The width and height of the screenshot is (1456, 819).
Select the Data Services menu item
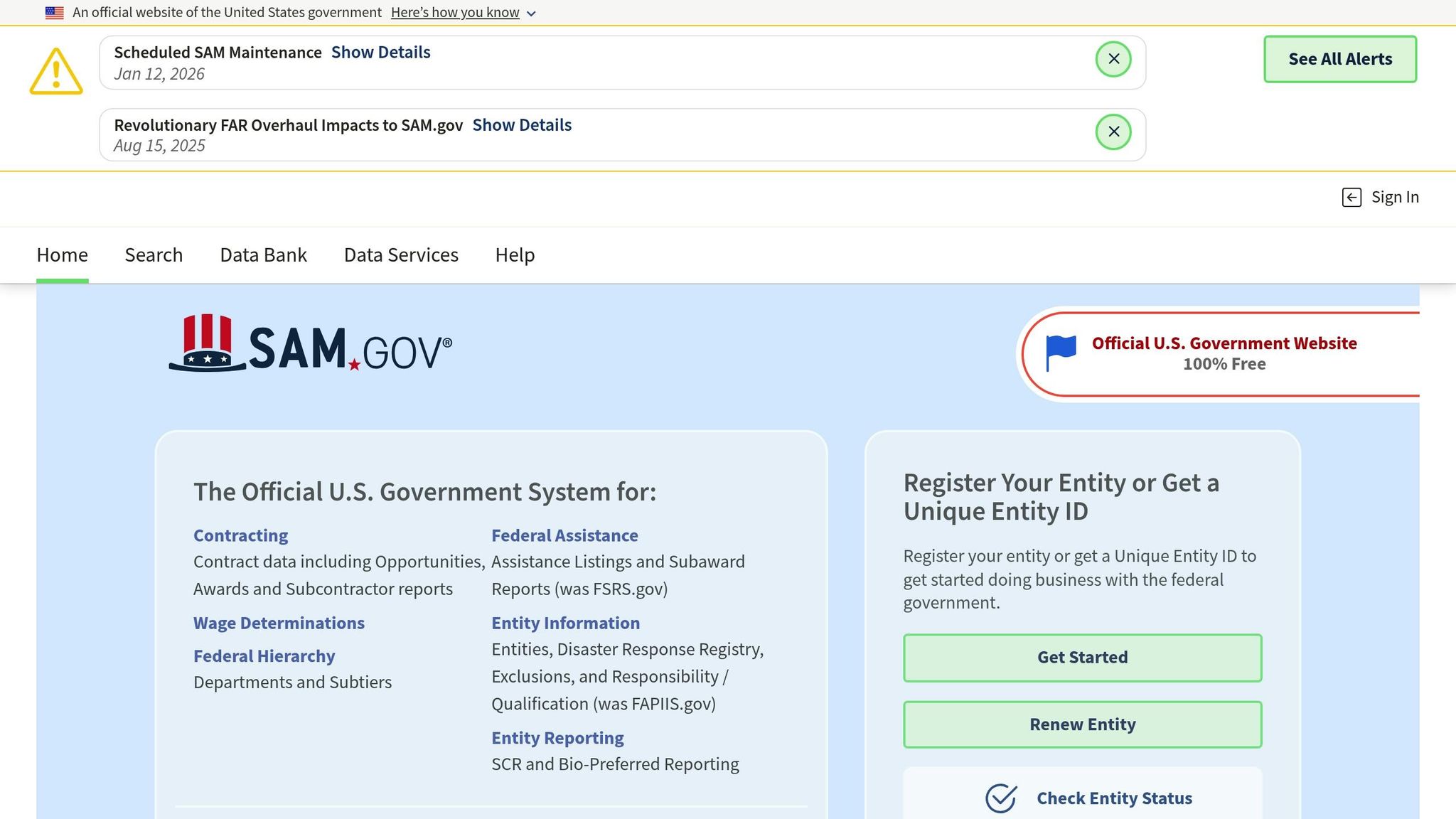click(x=400, y=255)
